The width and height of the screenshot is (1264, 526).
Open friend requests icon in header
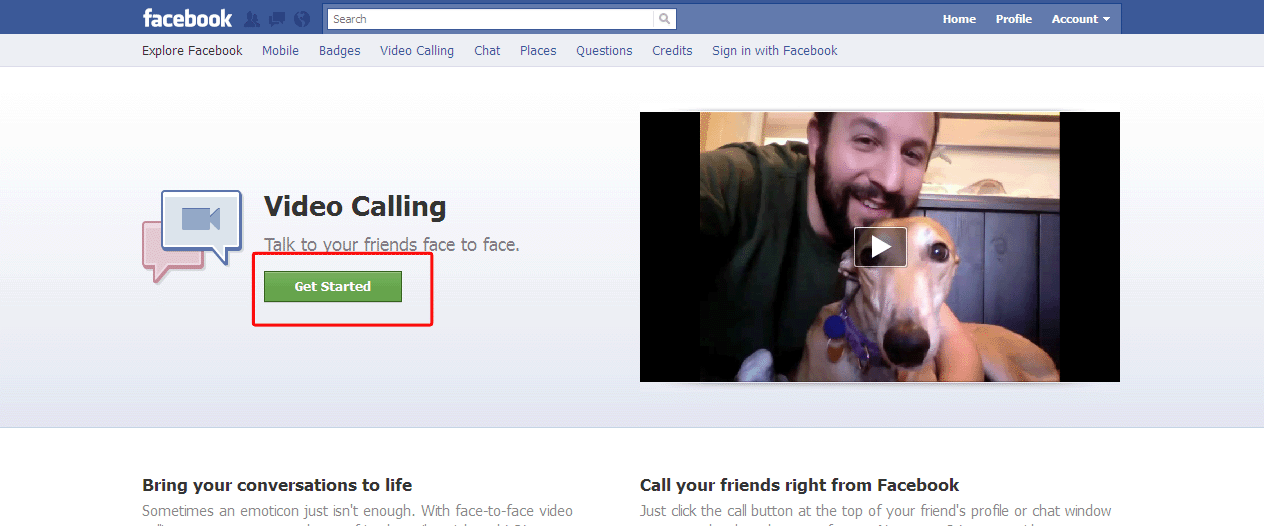pyautogui.click(x=252, y=19)
